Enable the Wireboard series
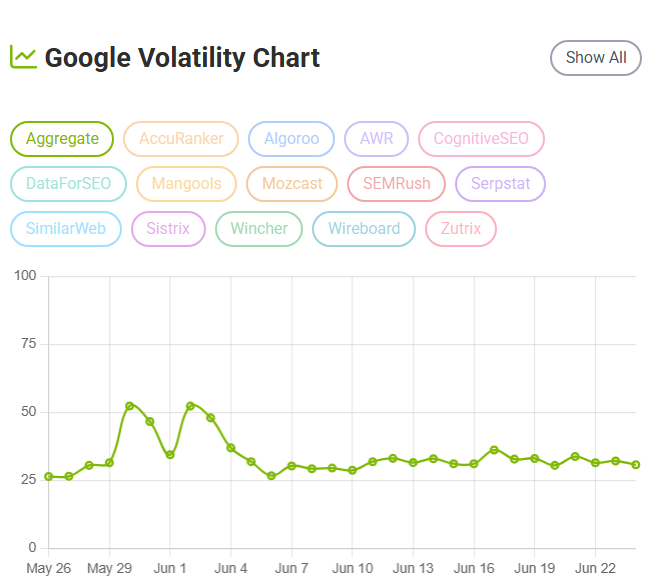Screen dimensions: 661x587 (x=364, y=229)
